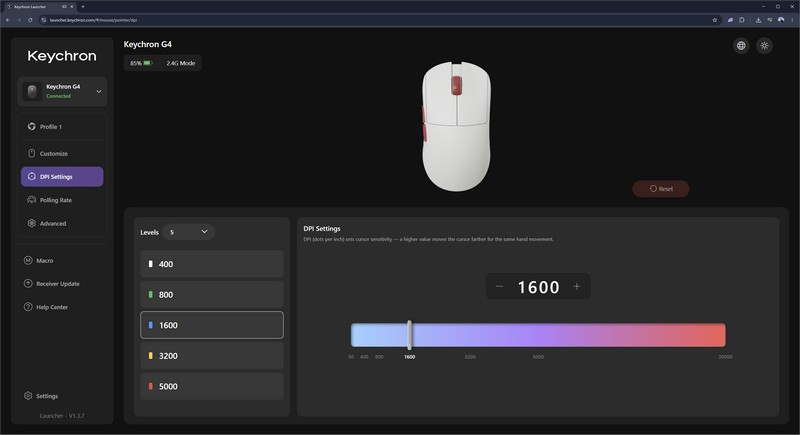The image size is (800, 435).
Task: Click the DPI Settings target icon
Action: tap(32, 176)
